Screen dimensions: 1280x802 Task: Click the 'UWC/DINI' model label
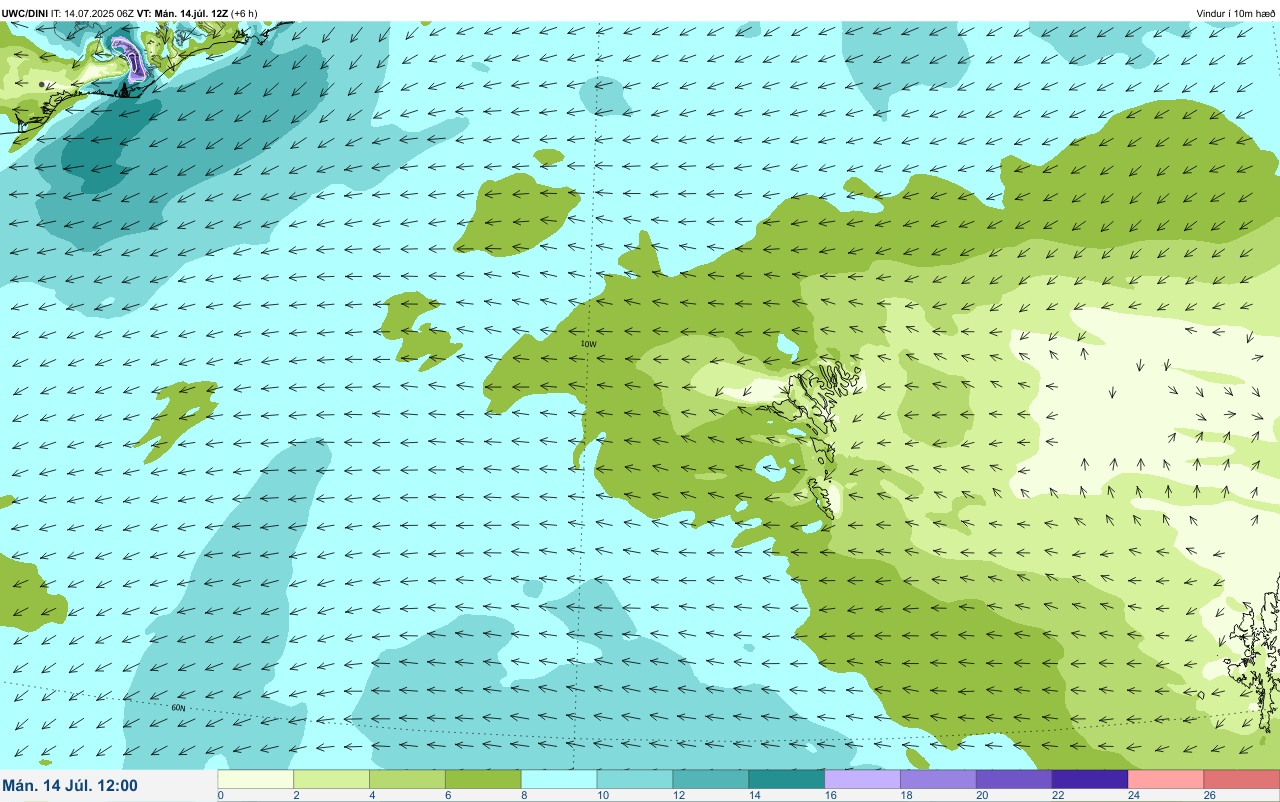tap(25, 13)
